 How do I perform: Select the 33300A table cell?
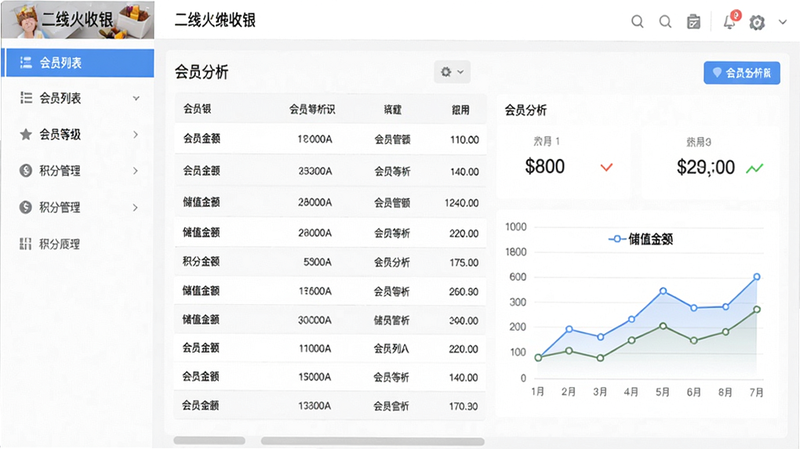click(x=315, y=171)
